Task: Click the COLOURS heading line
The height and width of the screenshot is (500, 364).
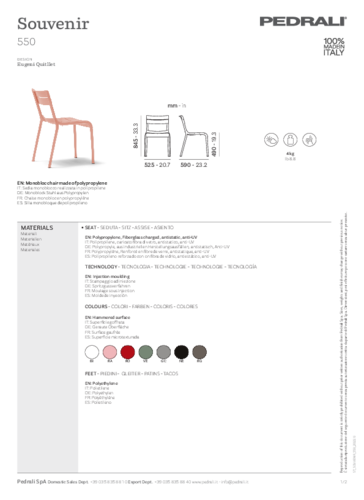Action: pyautogui.click(x=141, y=306)
